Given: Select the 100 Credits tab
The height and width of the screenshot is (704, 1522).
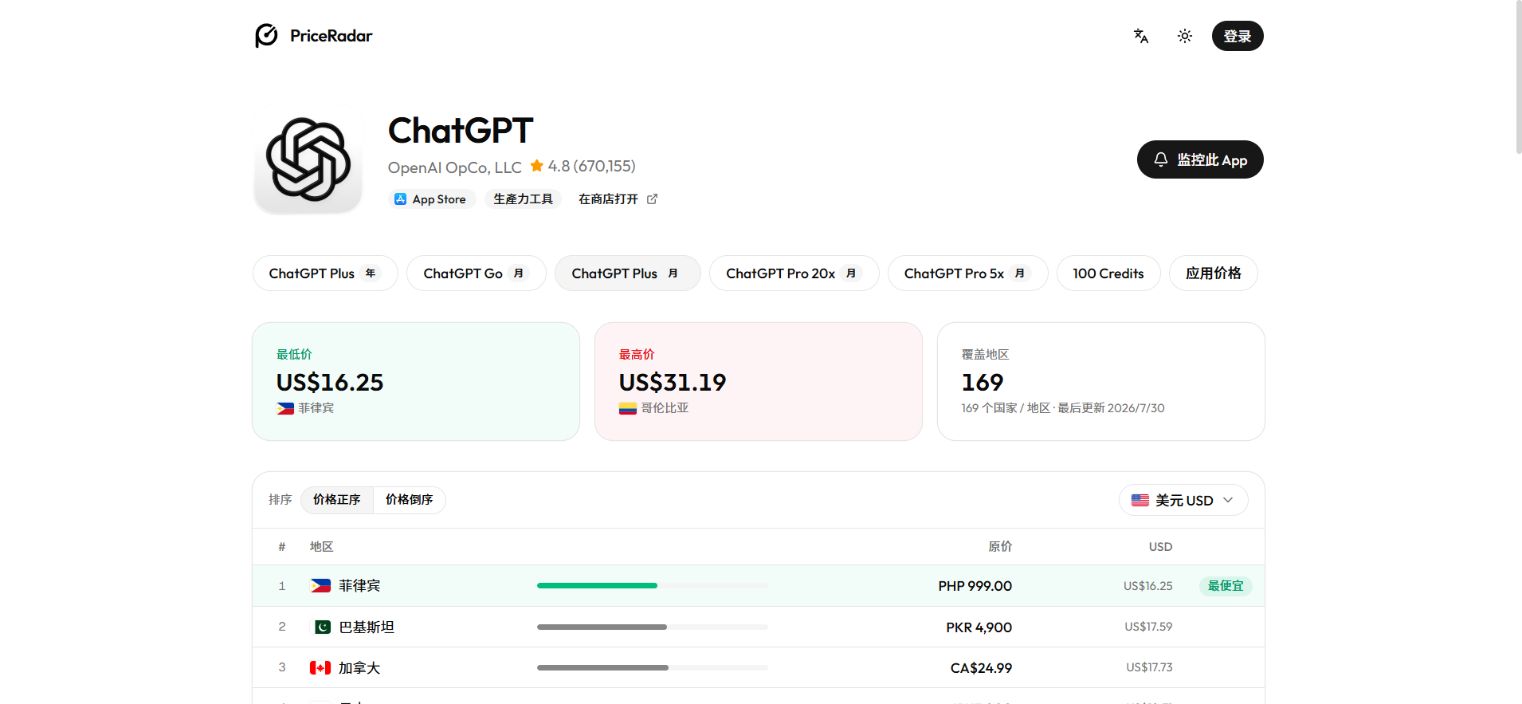Looking at the screenshot, I should pos(1108,273).
